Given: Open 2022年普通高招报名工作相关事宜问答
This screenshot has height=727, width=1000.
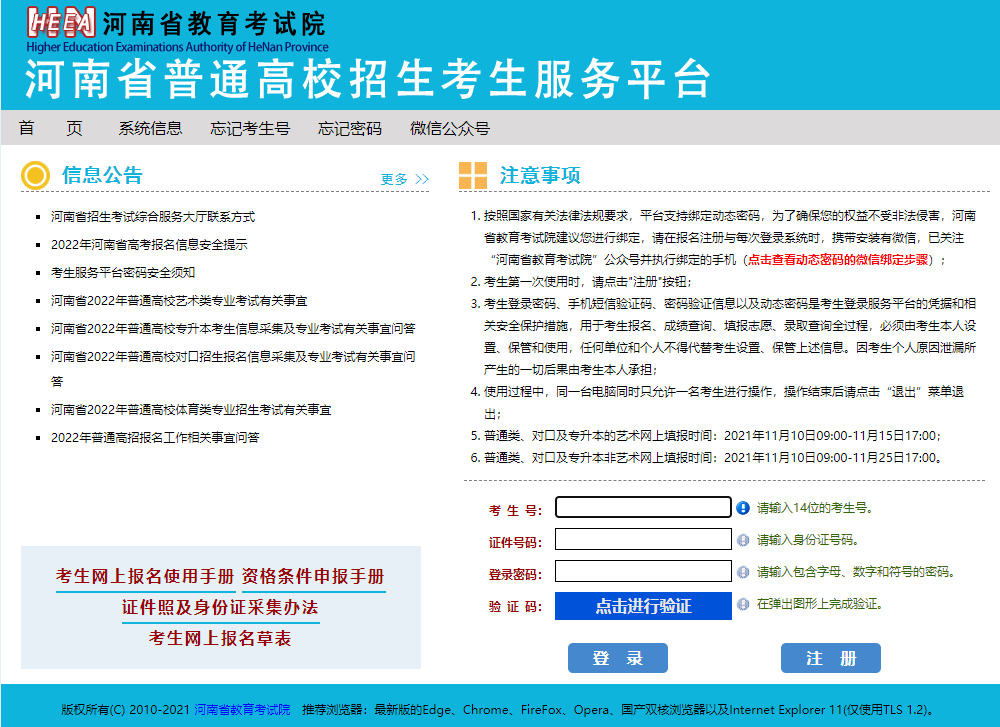Looking at the screenshot, I should pyautogui.click(x=155, y=438).
